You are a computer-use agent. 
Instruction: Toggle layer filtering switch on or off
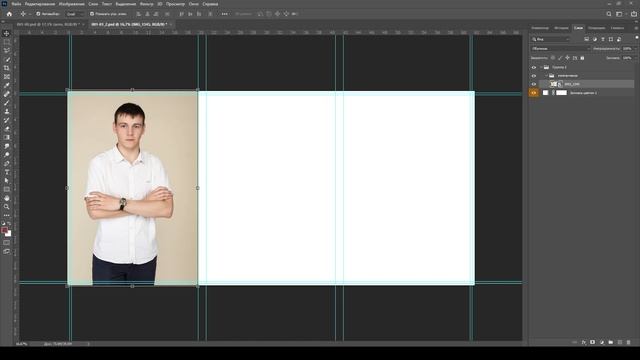(637, 38)
